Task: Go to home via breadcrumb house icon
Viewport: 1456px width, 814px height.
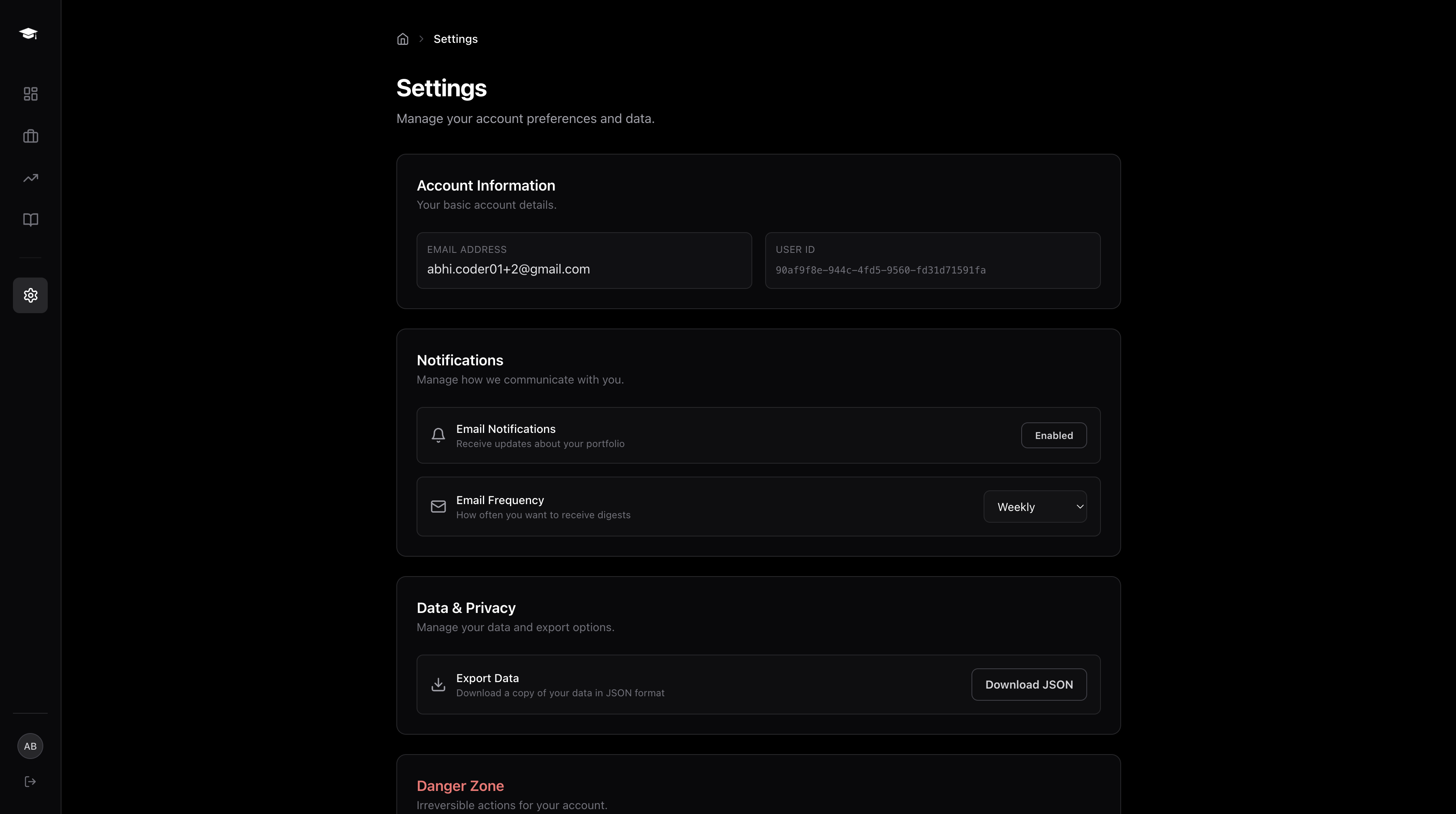Action: pyautogui.click(x=402, y=39)
